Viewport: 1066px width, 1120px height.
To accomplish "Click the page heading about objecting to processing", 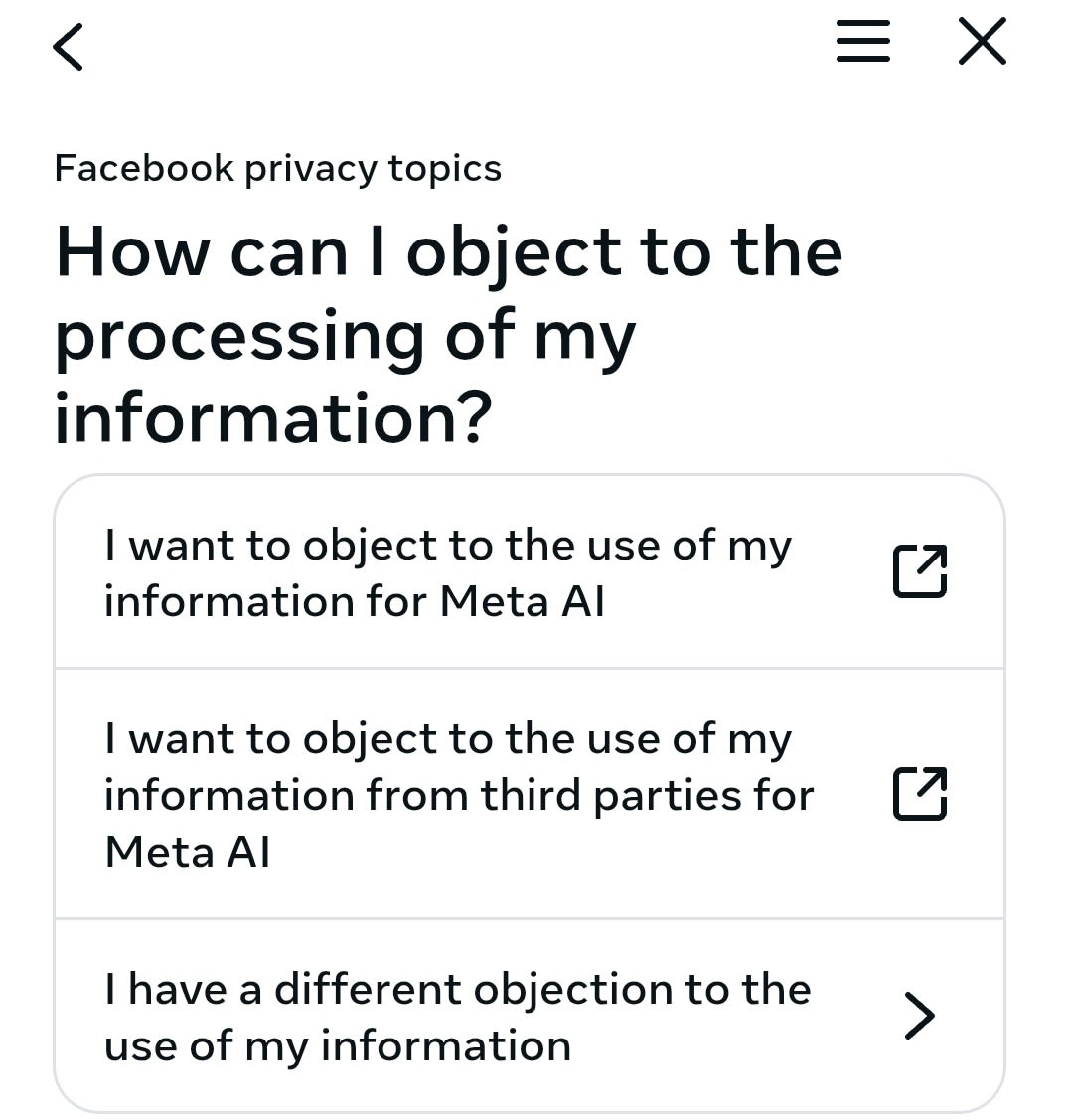I will [x=447, y=333].
